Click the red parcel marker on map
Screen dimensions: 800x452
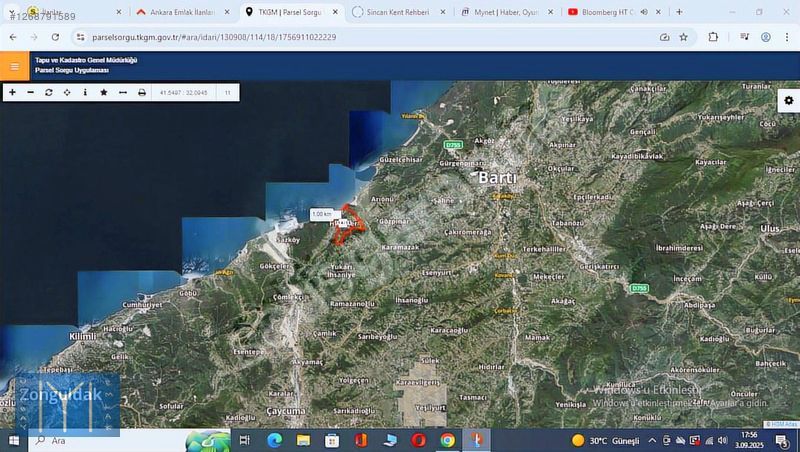346,224
